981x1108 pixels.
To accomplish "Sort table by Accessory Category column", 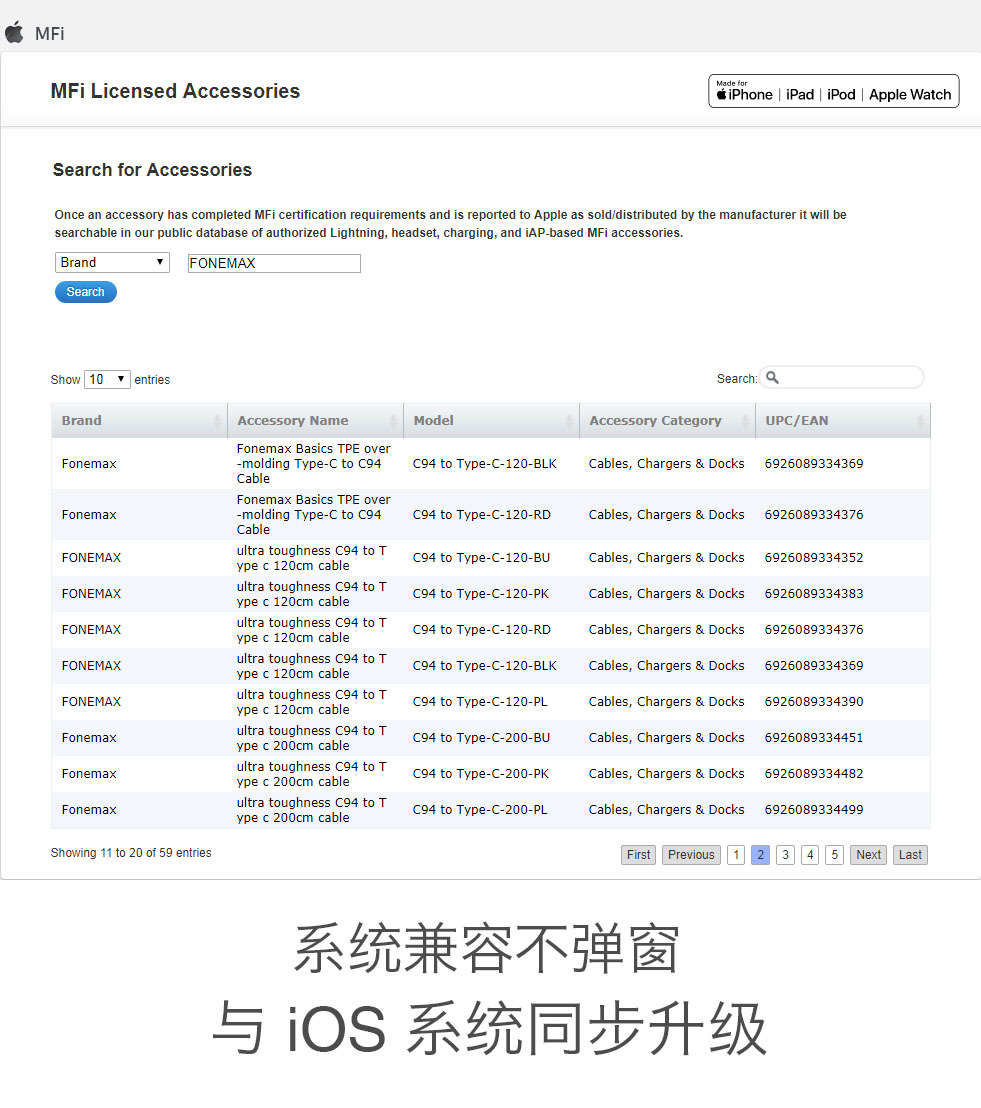I will [667, 420].
